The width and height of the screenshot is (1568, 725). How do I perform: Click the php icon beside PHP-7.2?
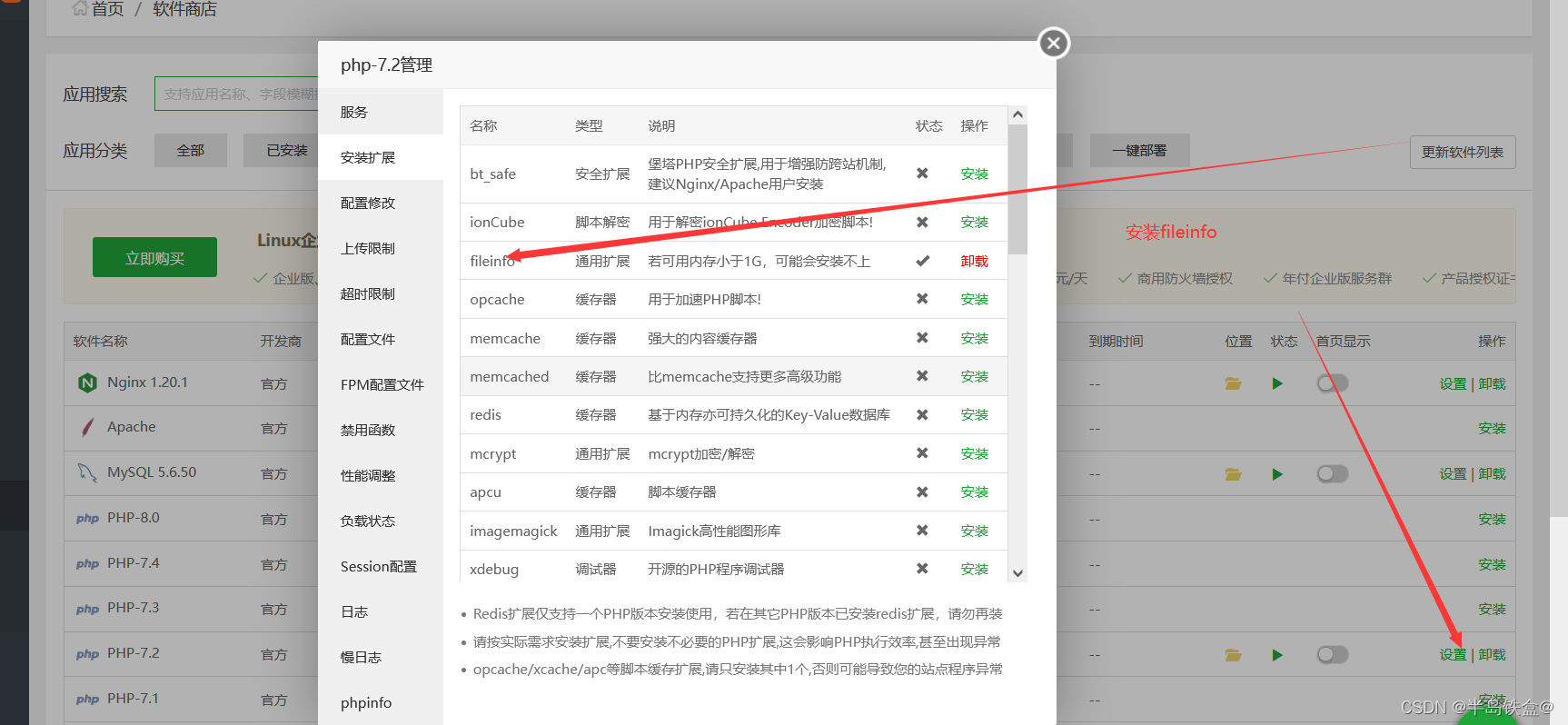87,654
